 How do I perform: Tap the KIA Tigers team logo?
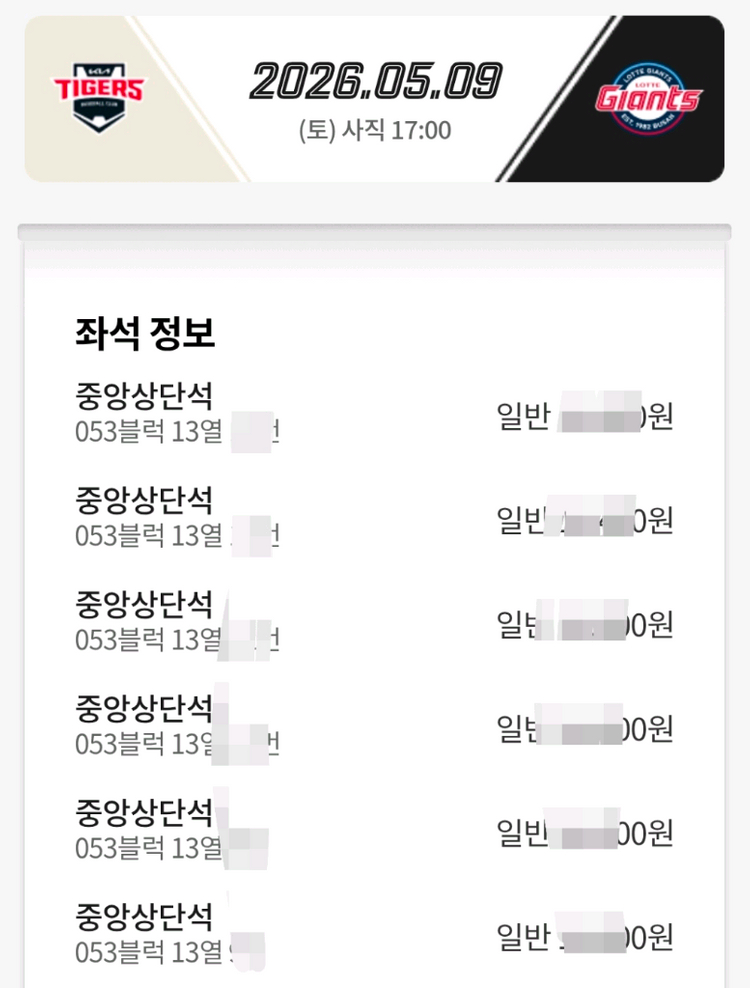[99, 97]
